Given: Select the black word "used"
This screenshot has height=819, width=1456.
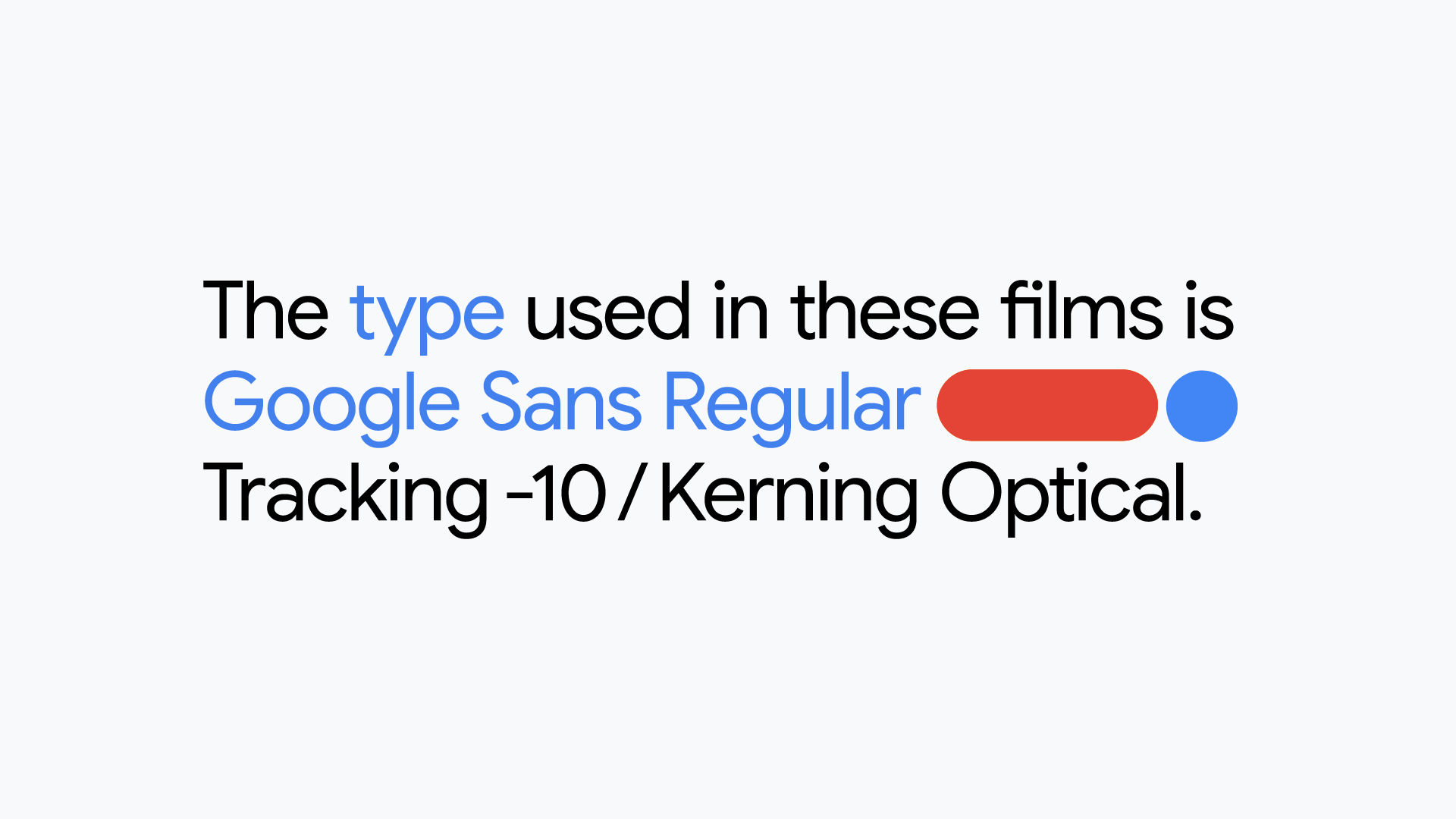Looking at the screenshot, I should click(607, 311).
